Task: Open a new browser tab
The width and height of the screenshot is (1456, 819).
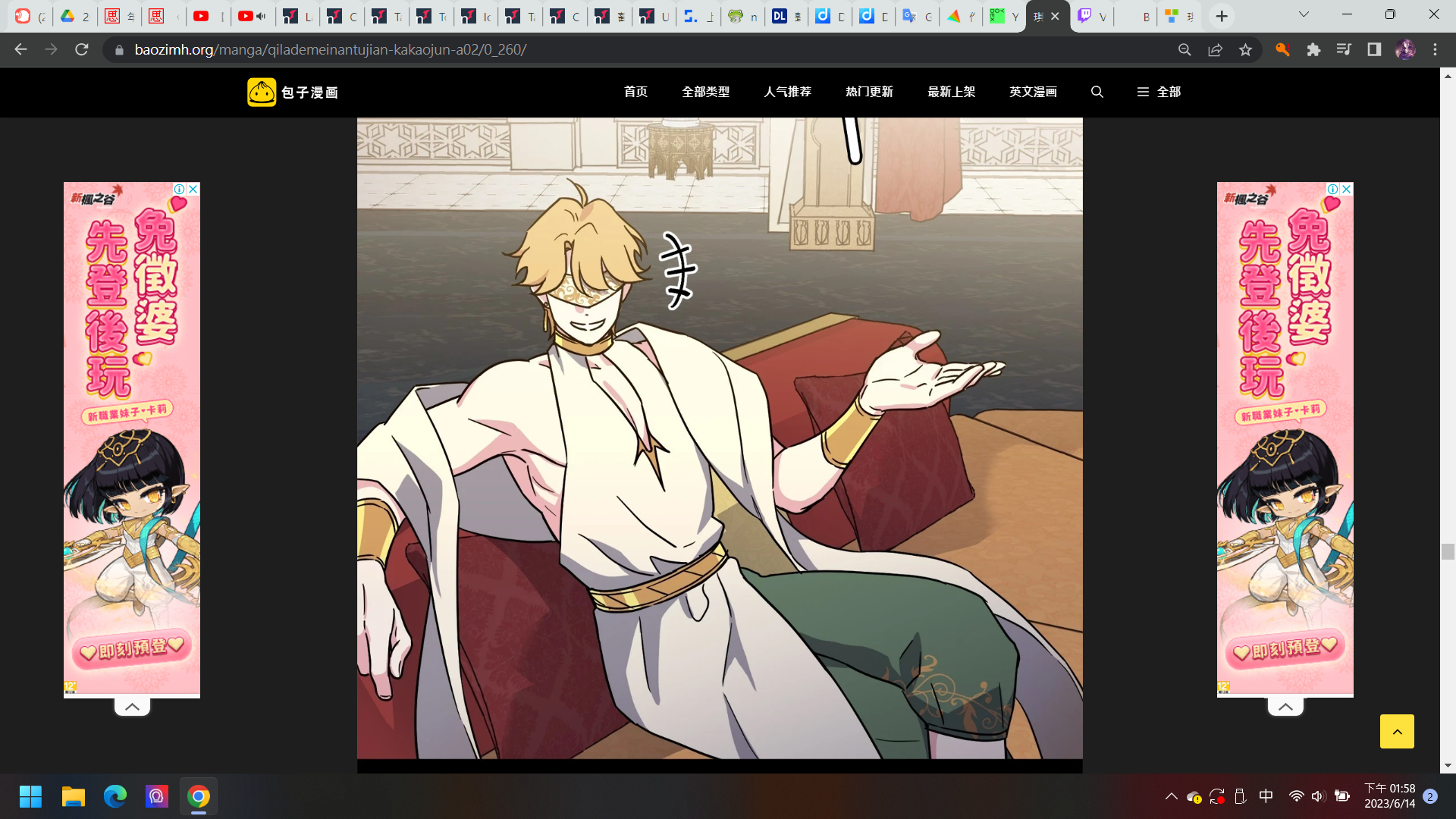Action: pos(1222,16)
